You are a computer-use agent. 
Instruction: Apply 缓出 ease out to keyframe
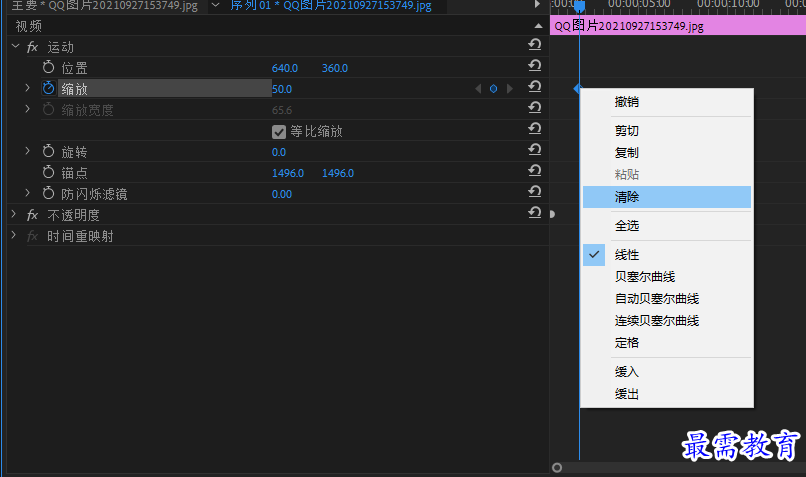coord(667,394)
